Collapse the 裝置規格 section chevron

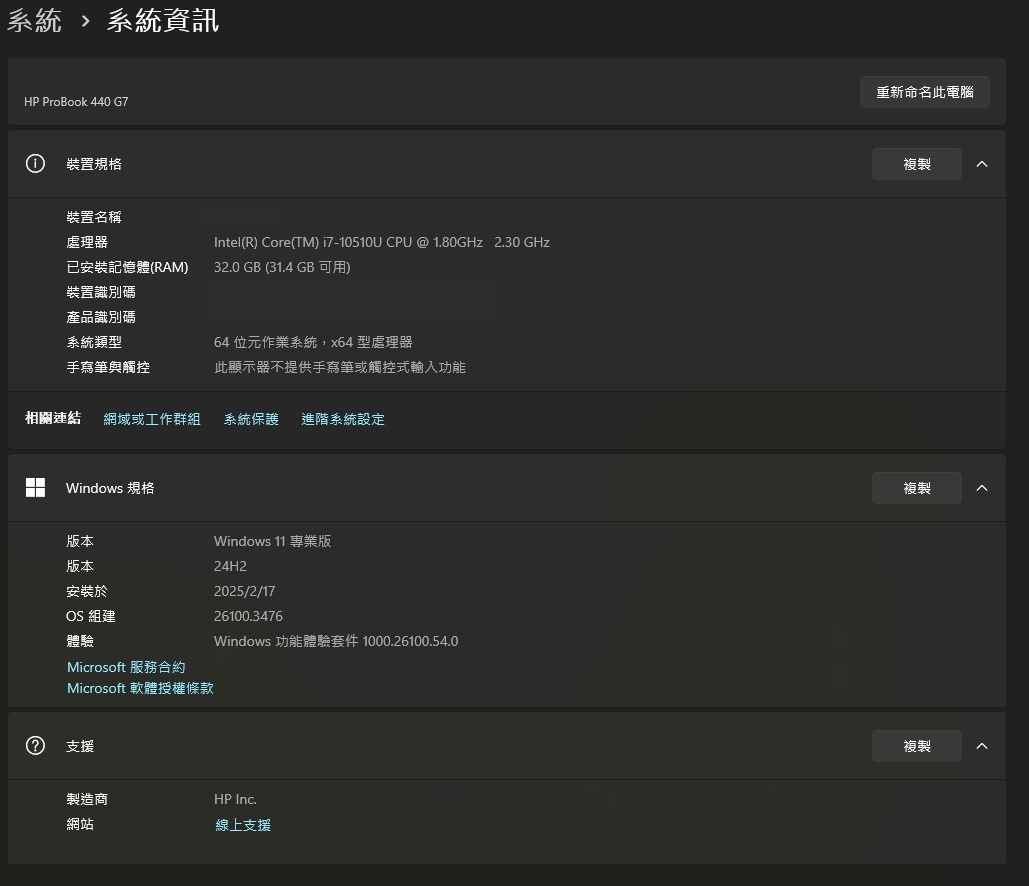pyautogui.click(x=982, y=164)
